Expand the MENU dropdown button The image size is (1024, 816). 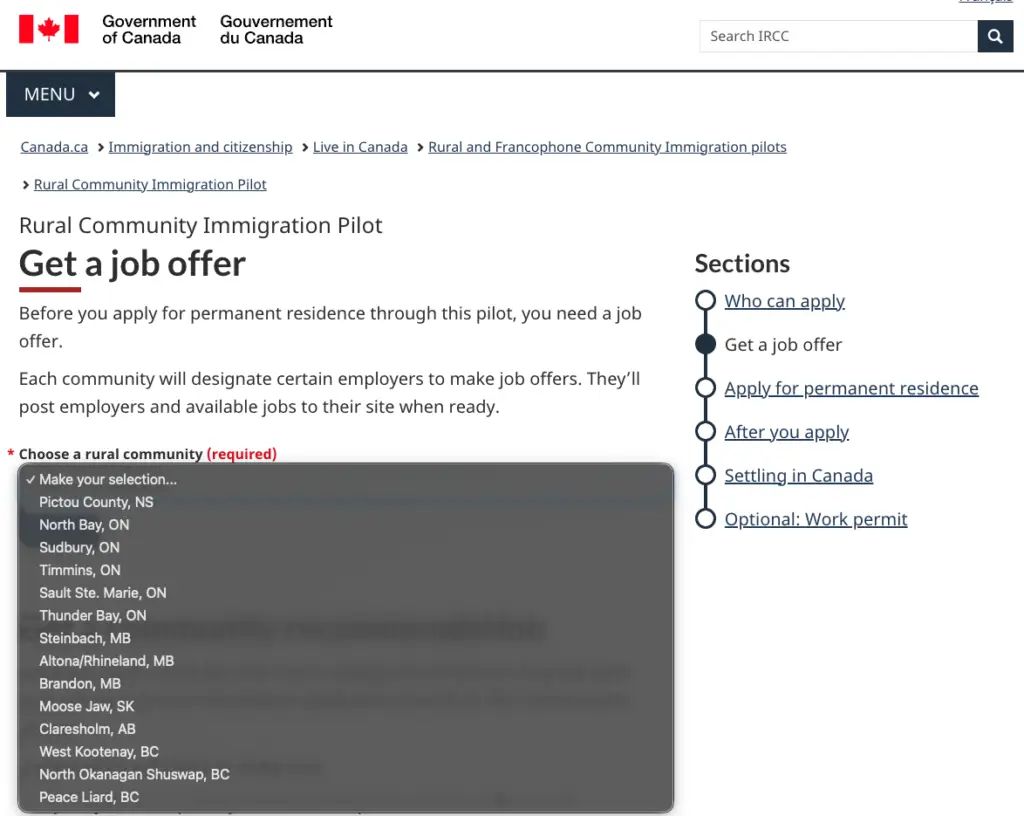click(61, 95)
